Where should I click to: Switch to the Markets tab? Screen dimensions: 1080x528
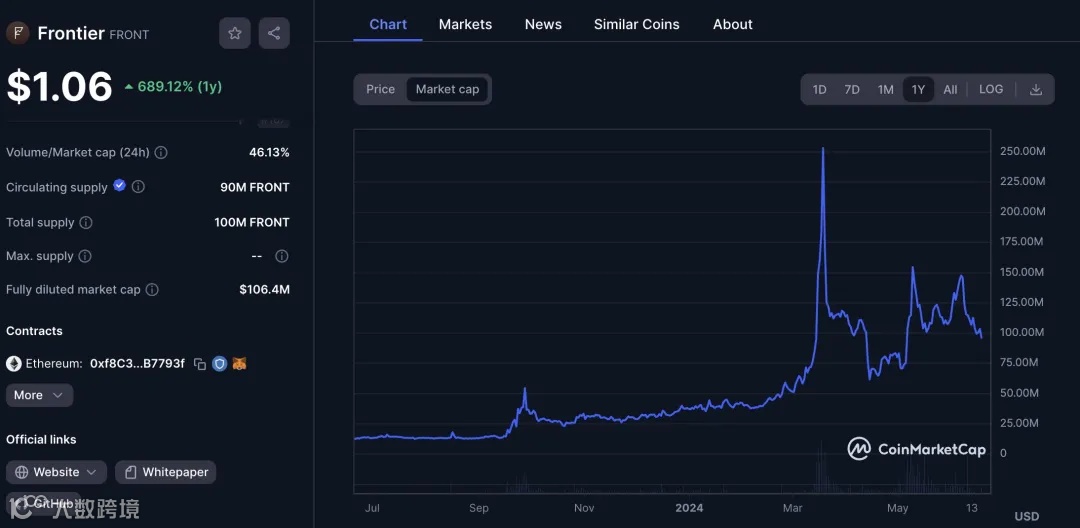(465, 24)
